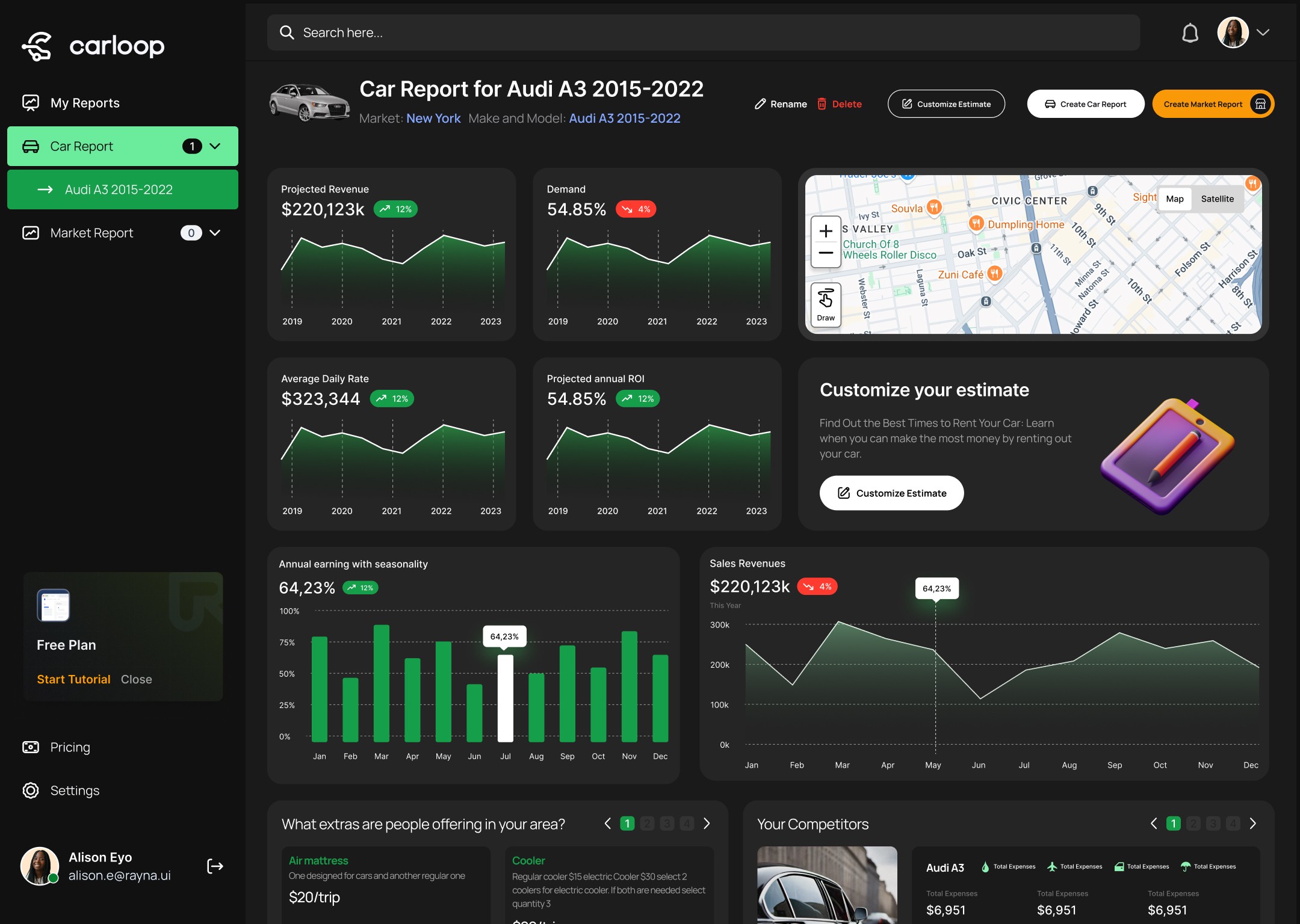Click the Start Tutorial link
This screenshot has width=1300, height=924.
coord(73,679)
